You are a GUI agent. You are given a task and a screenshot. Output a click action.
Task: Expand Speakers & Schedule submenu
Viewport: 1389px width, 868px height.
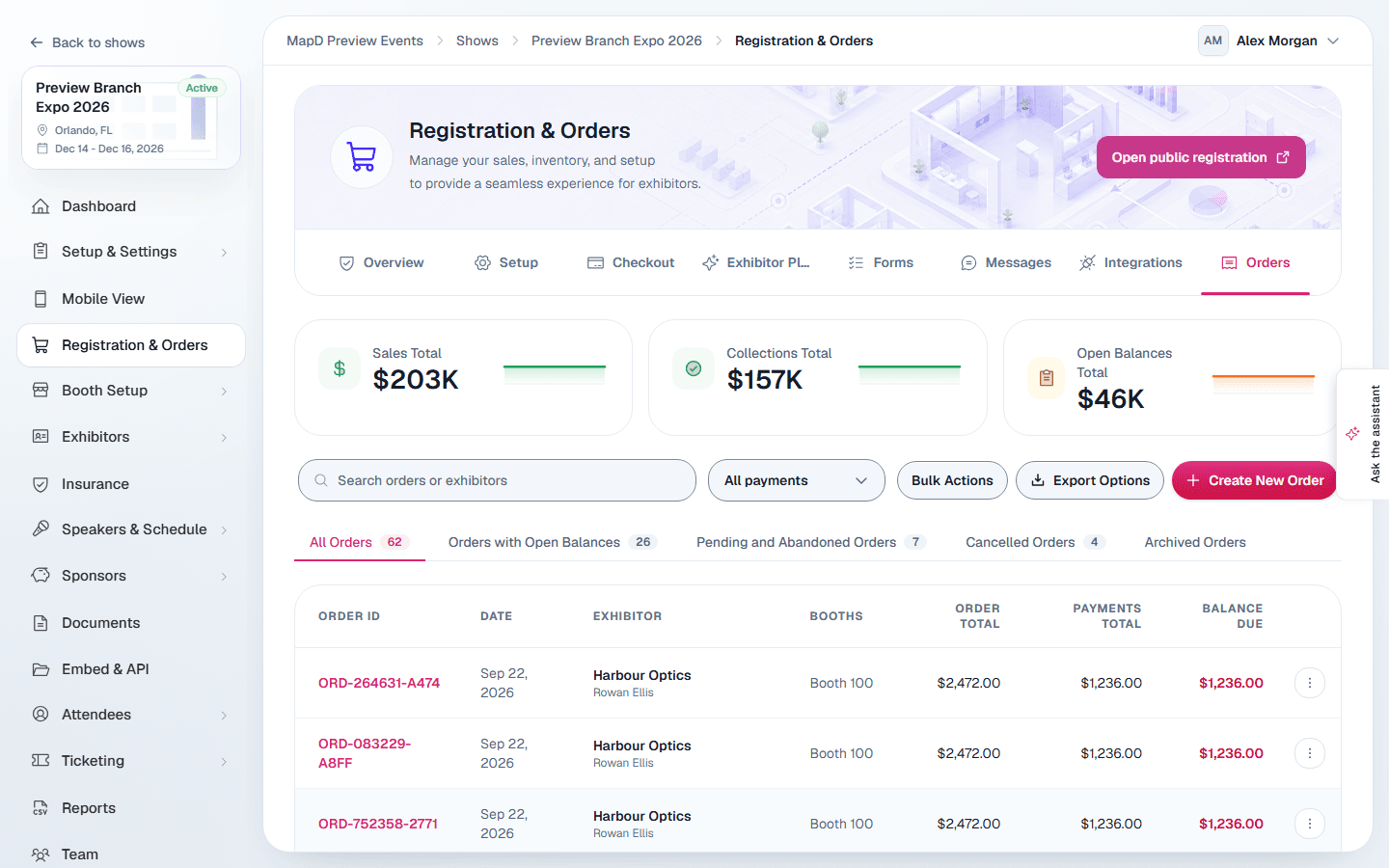tap(224, 530)
